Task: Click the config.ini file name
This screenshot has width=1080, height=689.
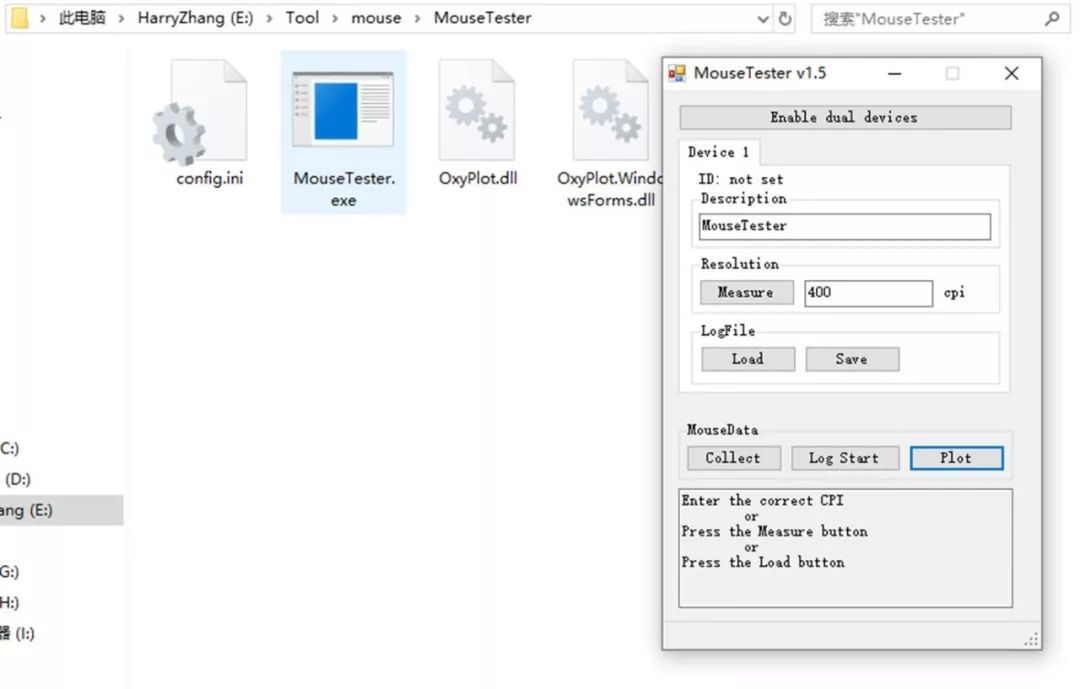Action: (x=209, y=178)
